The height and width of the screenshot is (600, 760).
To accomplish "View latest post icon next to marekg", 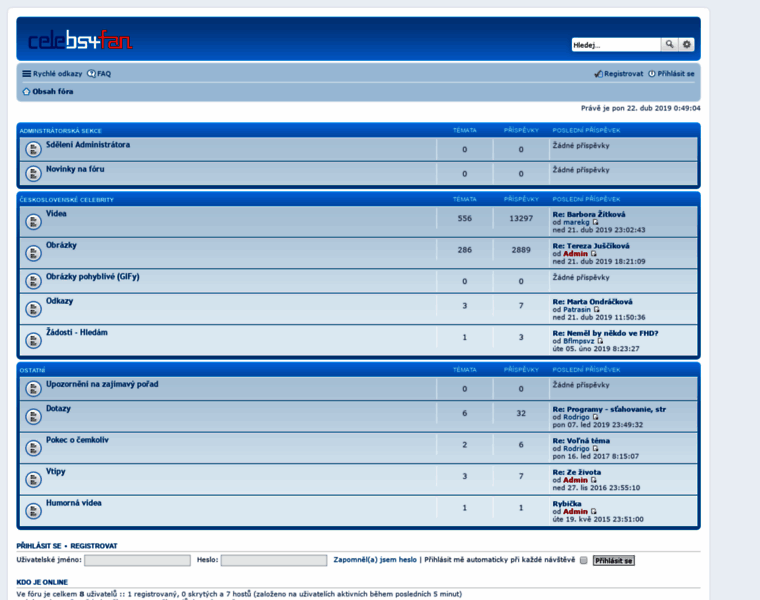I will click(596, 222).
